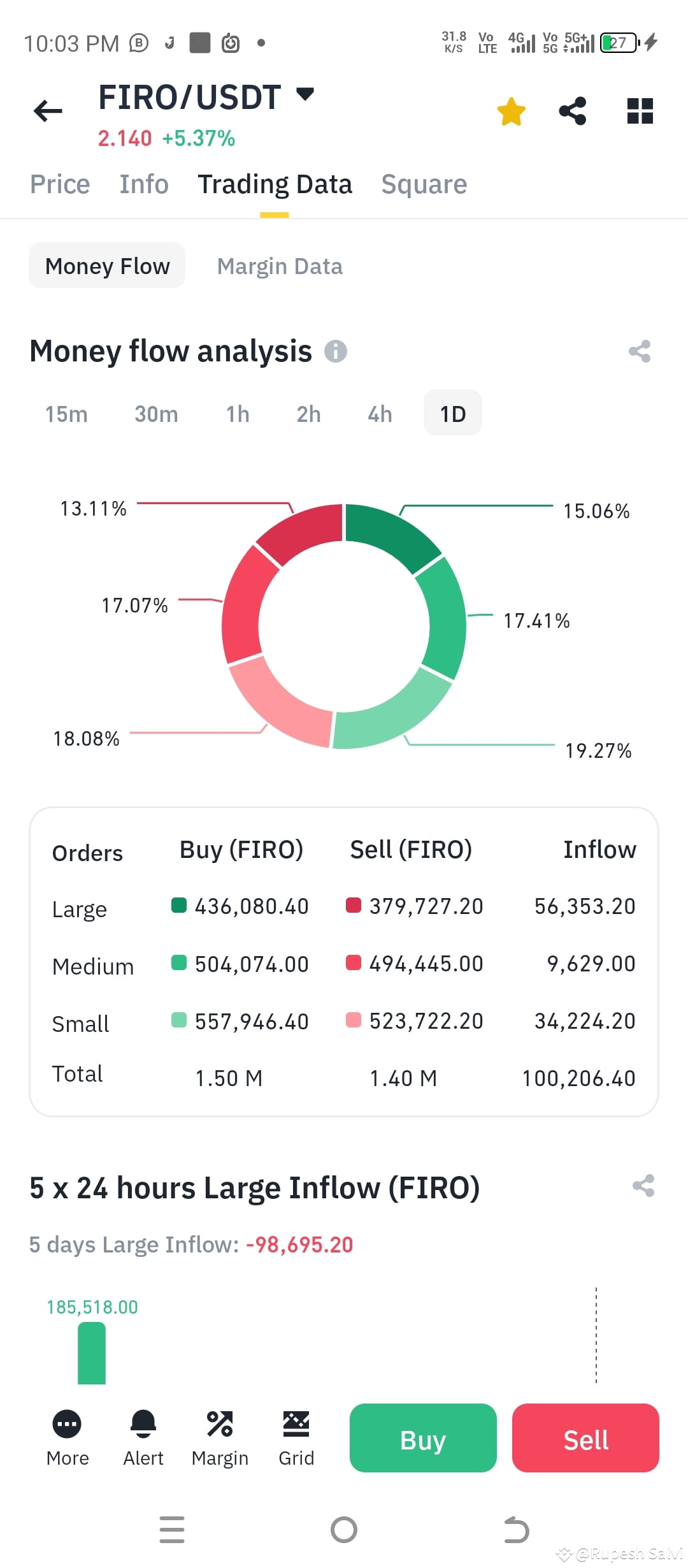Open the Grid trading shortcut
688x1568 pixels.
296,1439
